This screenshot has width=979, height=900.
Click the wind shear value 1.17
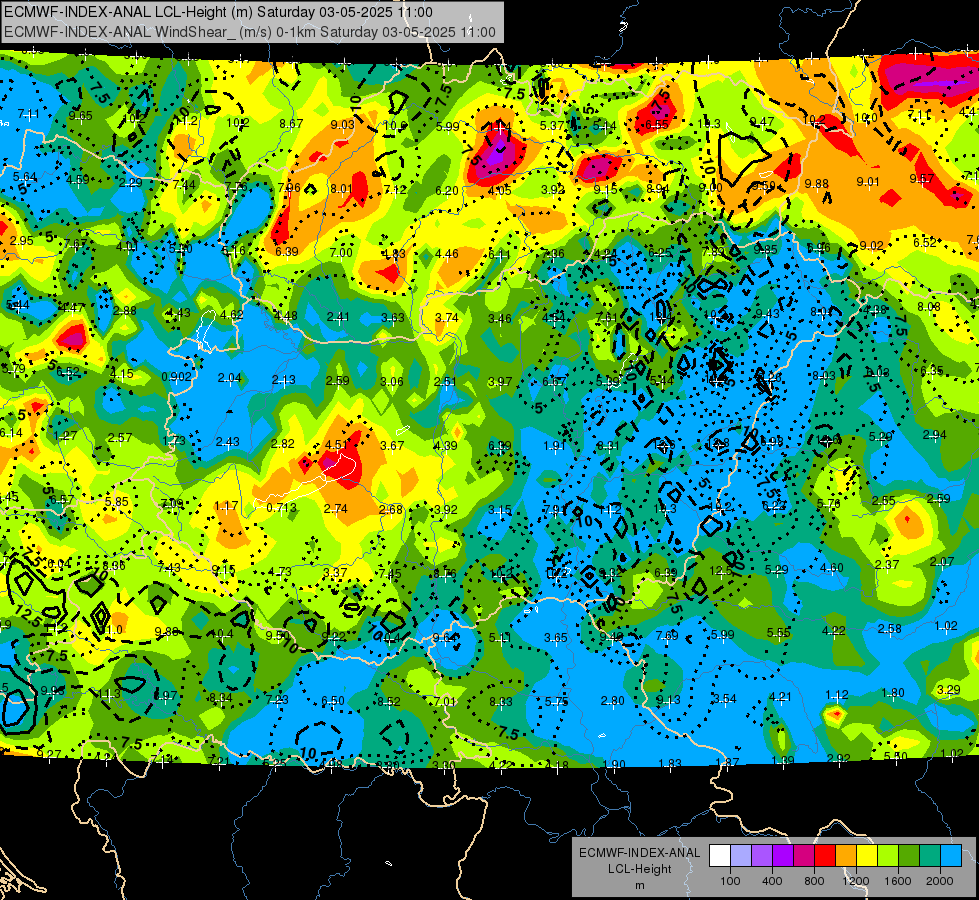tap(226, 505)
